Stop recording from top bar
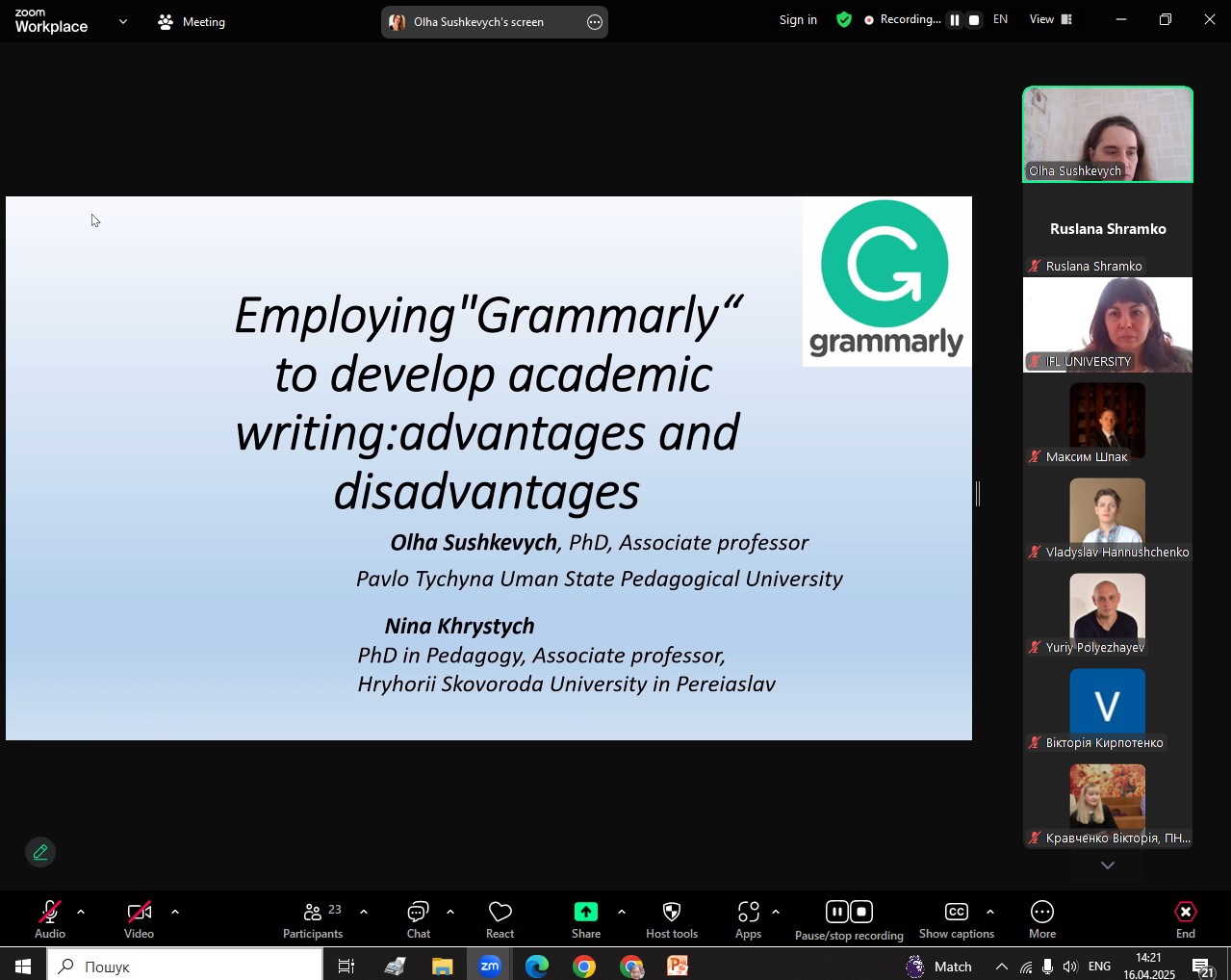The image size is (1231, 980). pos(974,19)
